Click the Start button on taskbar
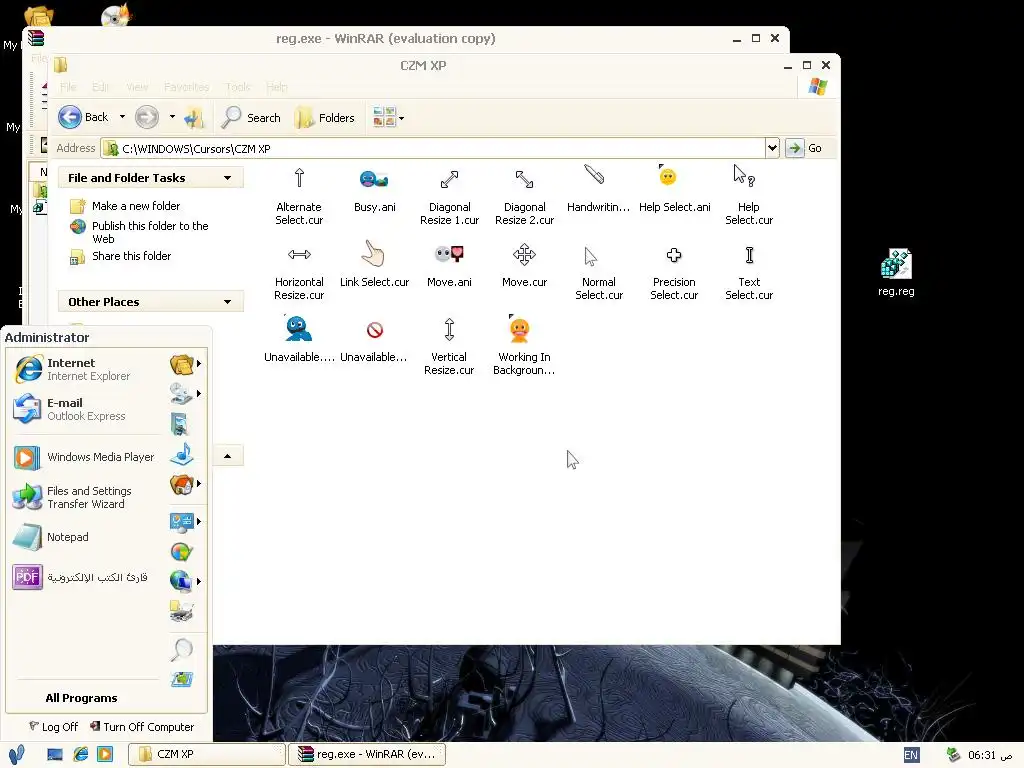 click(17, 755)
